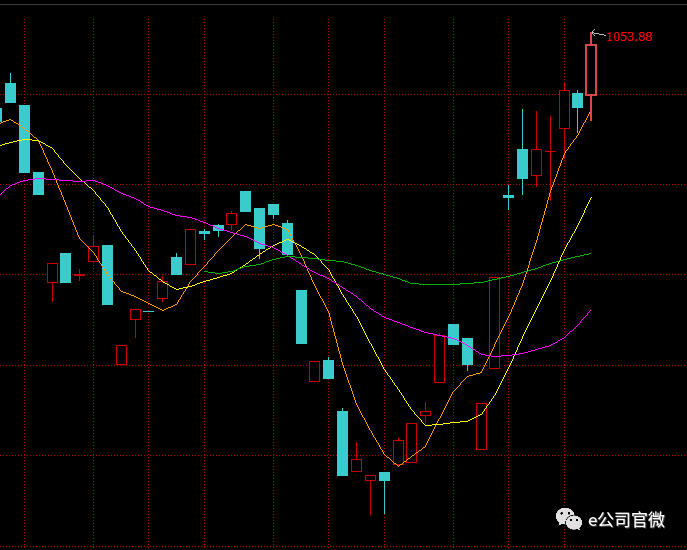Click the 1053.88 high price label
The height and width of the screenshot is (550, 687).
[629, 37]
